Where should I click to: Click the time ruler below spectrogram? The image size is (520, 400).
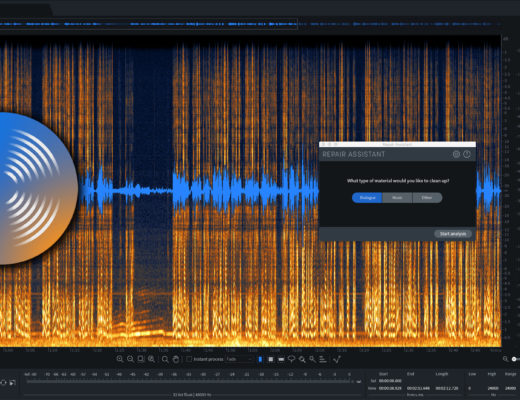250,350
